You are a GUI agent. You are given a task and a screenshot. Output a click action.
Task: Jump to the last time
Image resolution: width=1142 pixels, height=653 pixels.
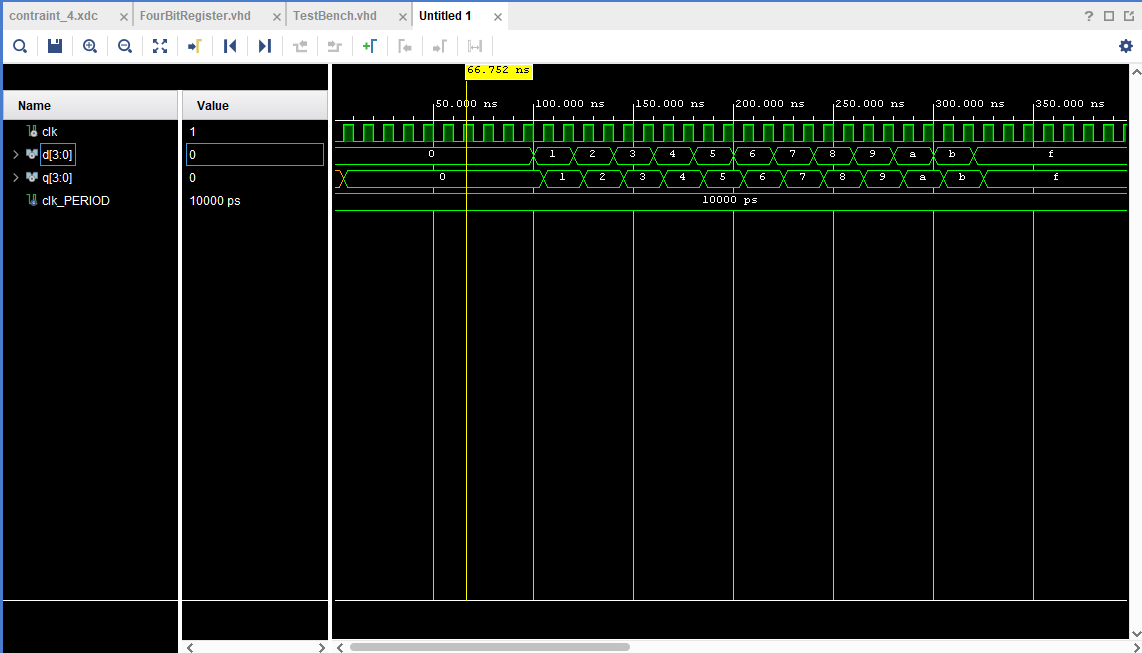coord(265,46)
